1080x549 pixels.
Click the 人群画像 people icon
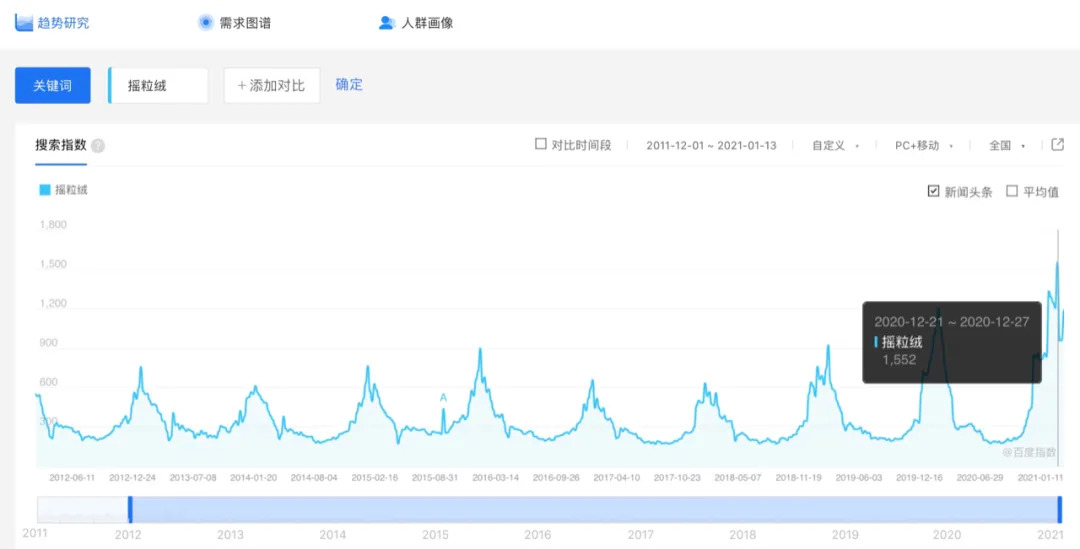click(x=386, y=23)
